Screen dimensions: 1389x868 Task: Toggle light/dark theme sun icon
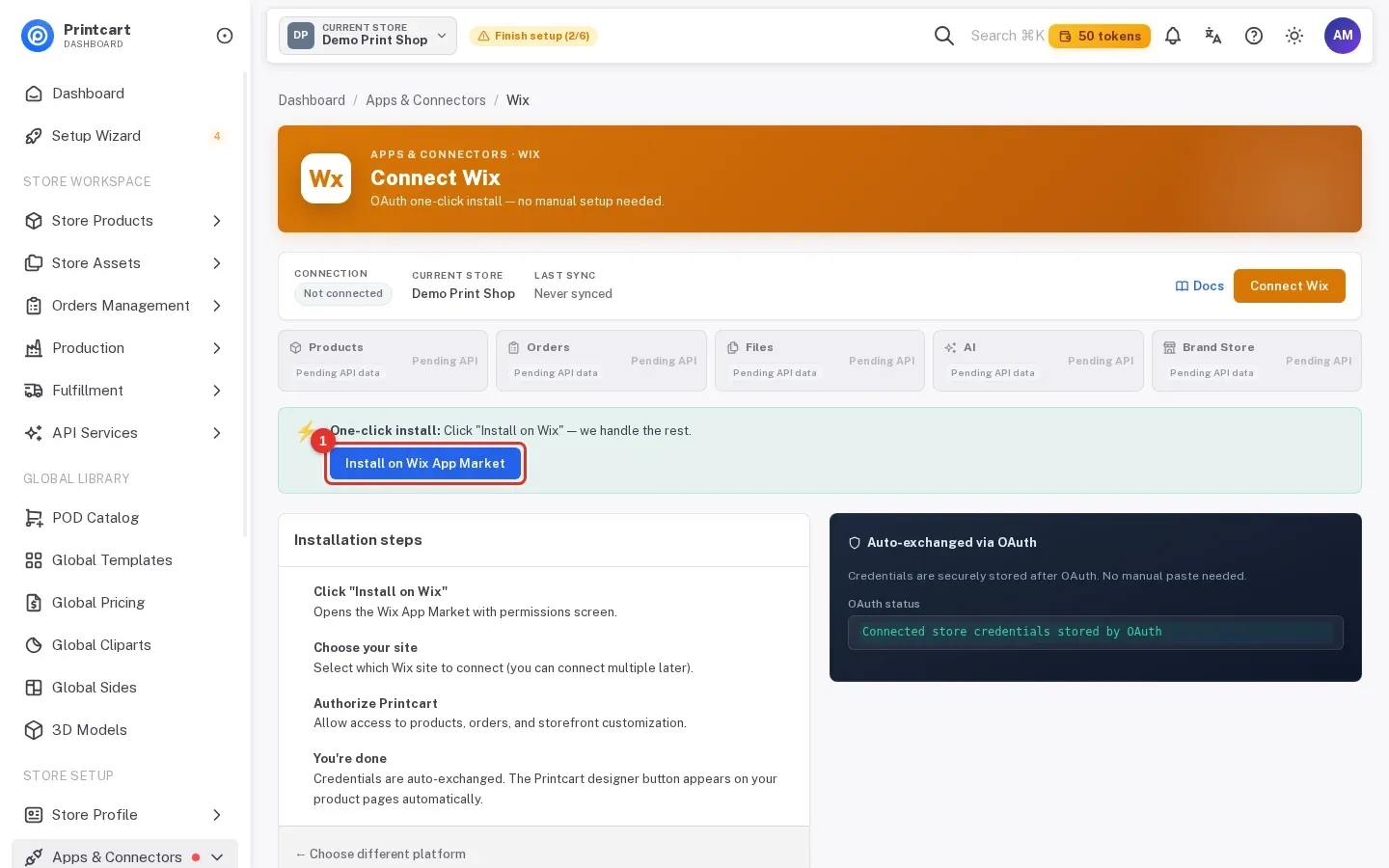coord(1294,36)
